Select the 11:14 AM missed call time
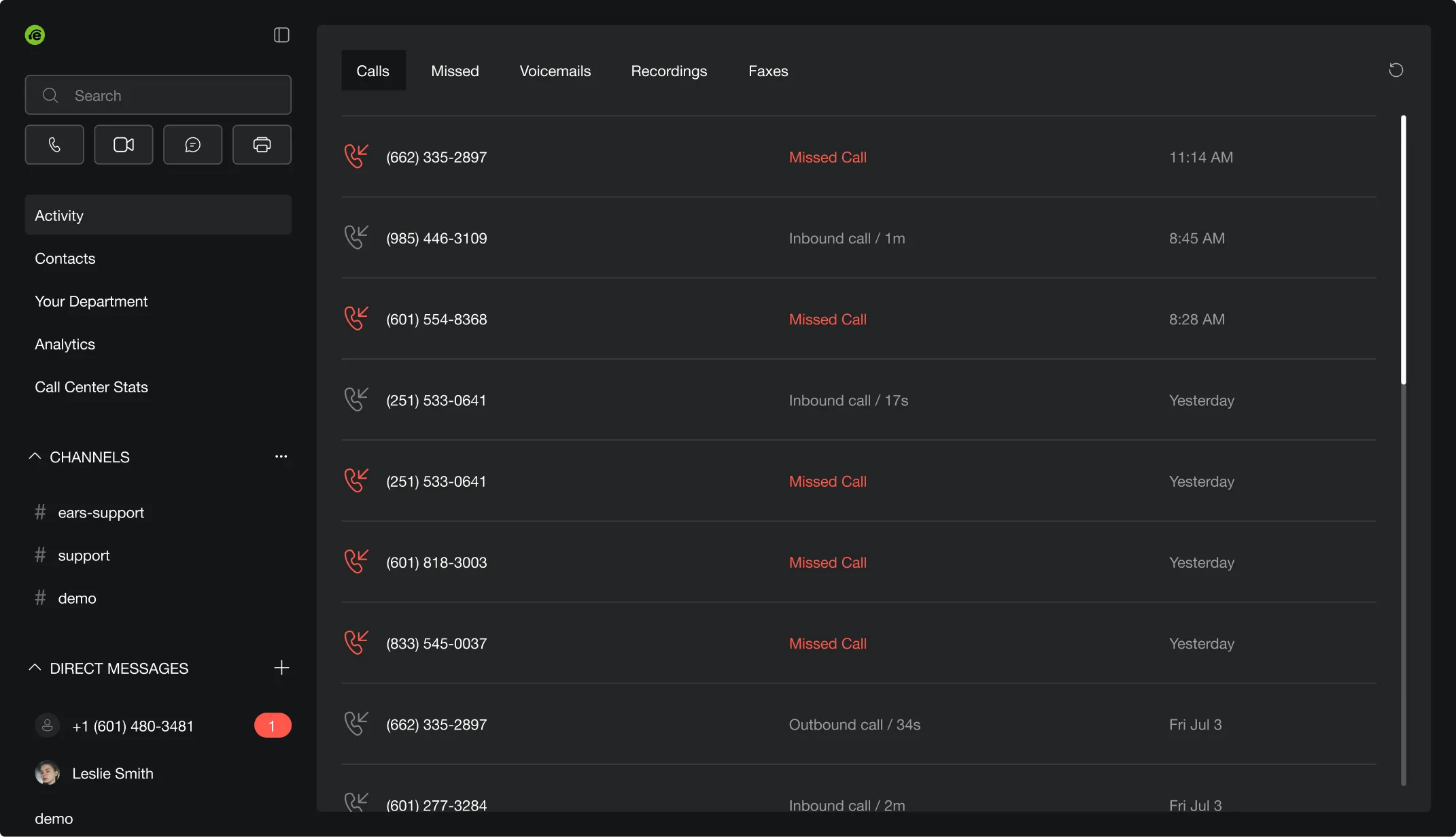1456x837 pixels. (x=1200, y=157)
